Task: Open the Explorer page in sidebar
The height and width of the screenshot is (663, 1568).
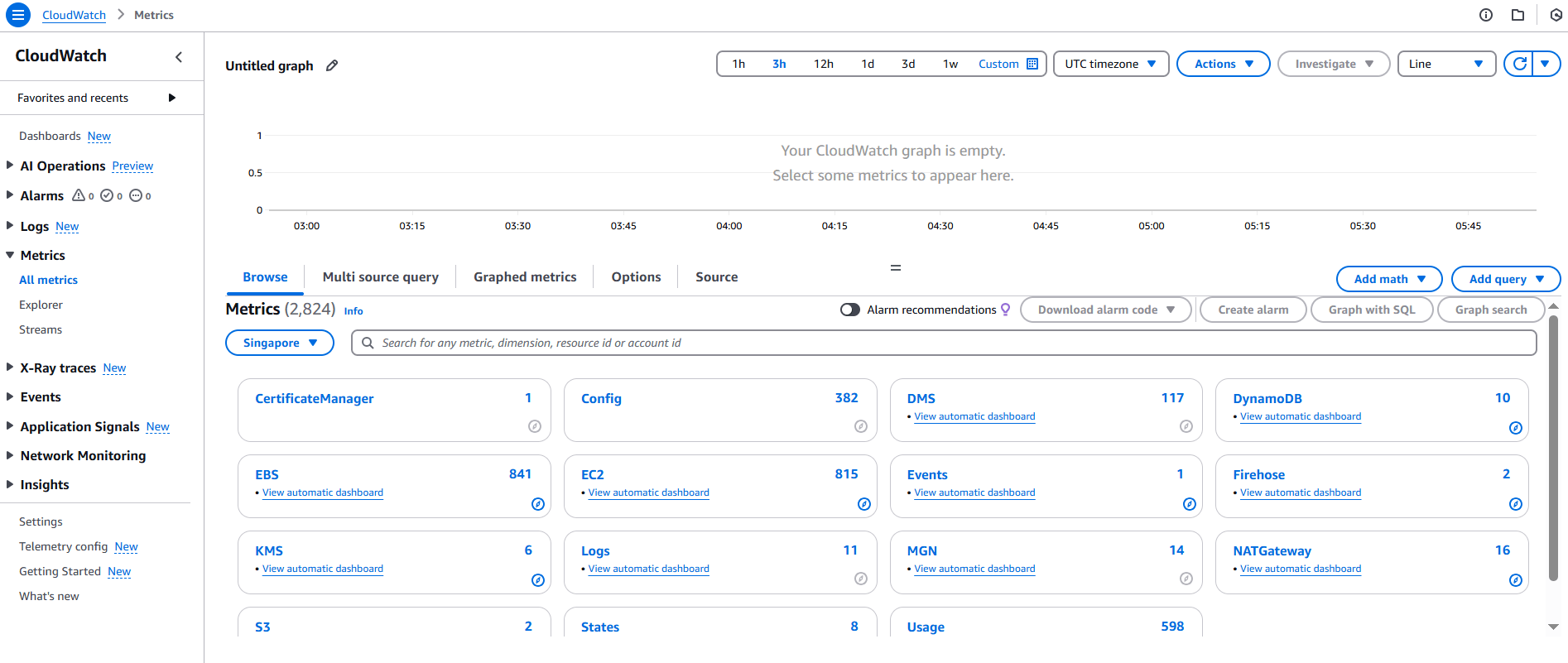Action: [x=41, y=305]
